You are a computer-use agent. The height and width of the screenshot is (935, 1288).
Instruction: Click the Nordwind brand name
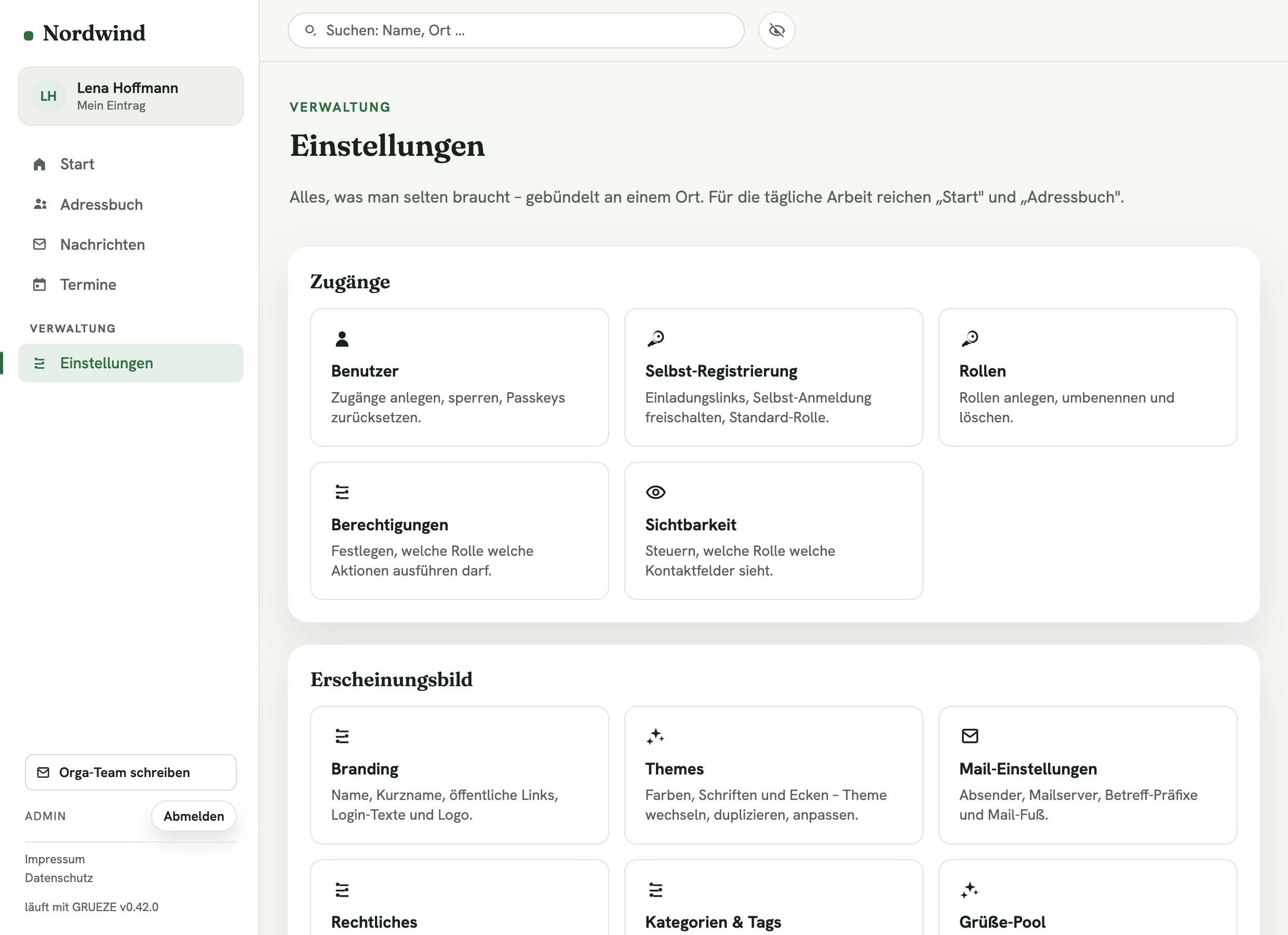[93, 34]
